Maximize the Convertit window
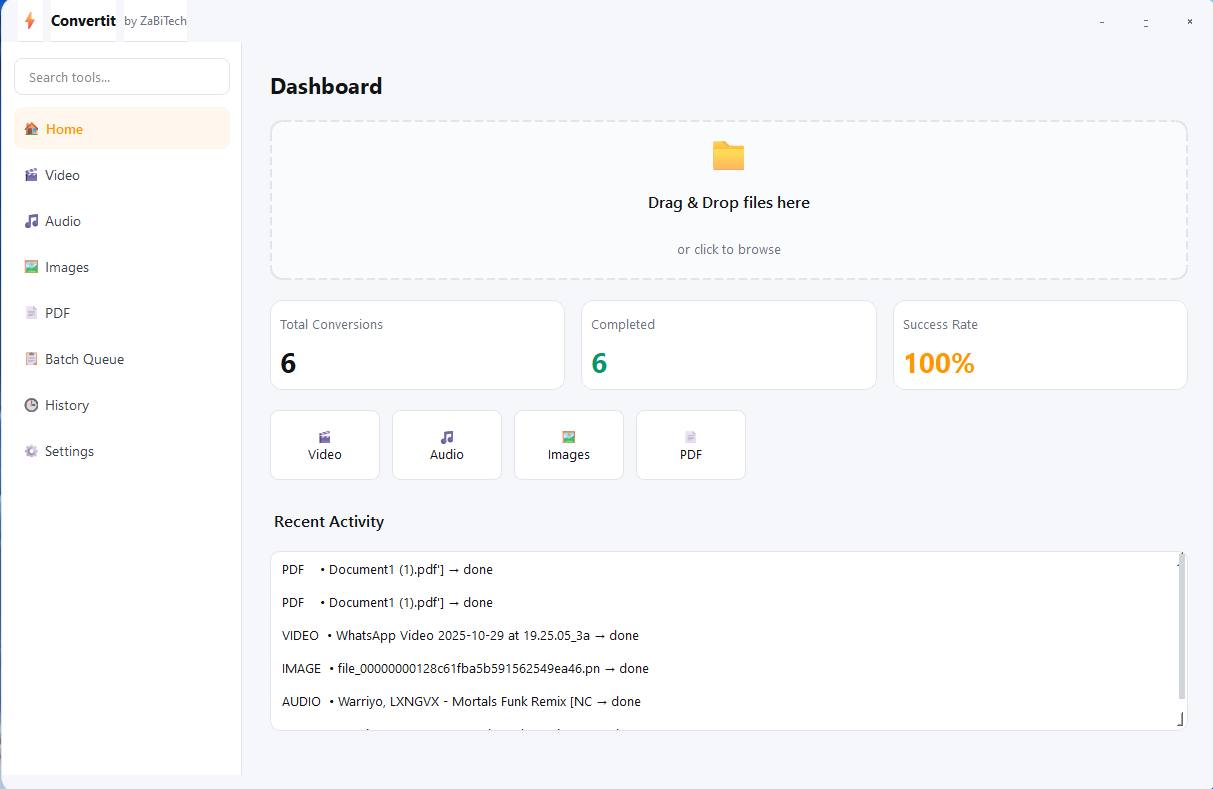This screenshot has width=1213, height=789. click(1146, 21)
